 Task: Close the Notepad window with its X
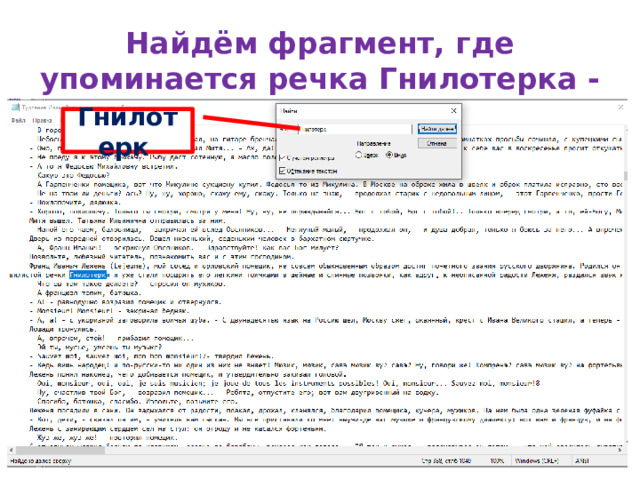coord(620,107)
